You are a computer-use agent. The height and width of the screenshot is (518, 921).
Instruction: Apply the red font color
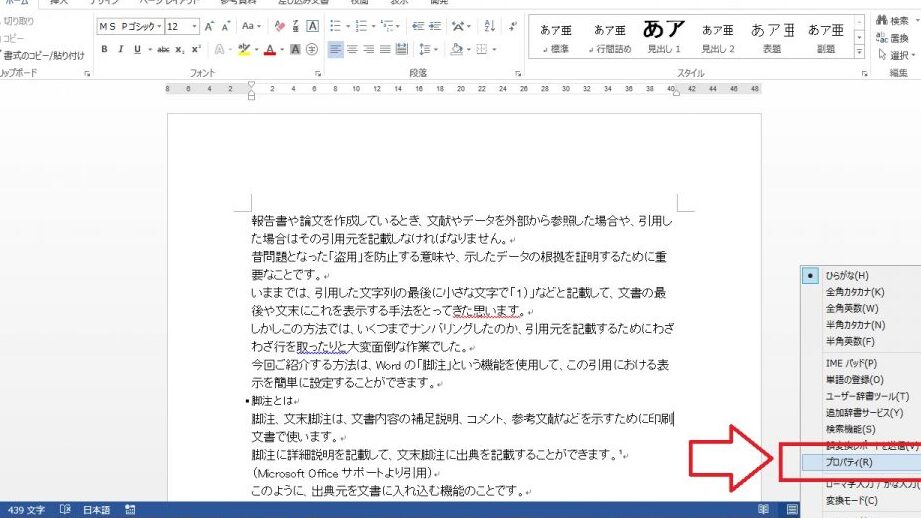pyautogui.click(x=270, y=49)
